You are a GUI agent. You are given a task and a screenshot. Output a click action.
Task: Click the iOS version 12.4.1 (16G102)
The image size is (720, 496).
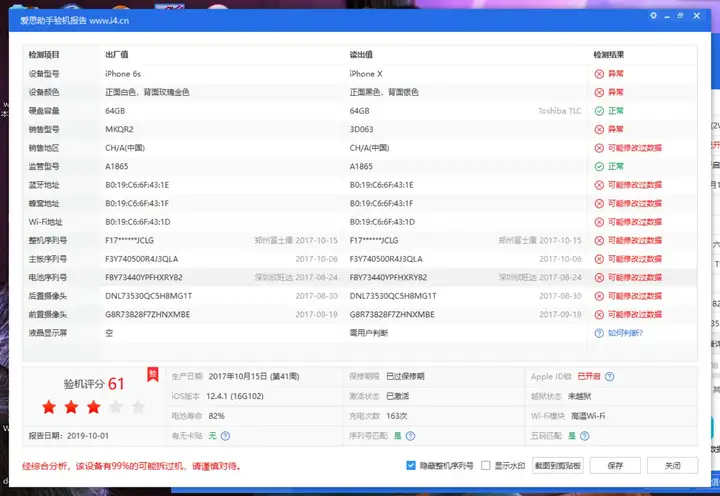[x=235, y=396]
